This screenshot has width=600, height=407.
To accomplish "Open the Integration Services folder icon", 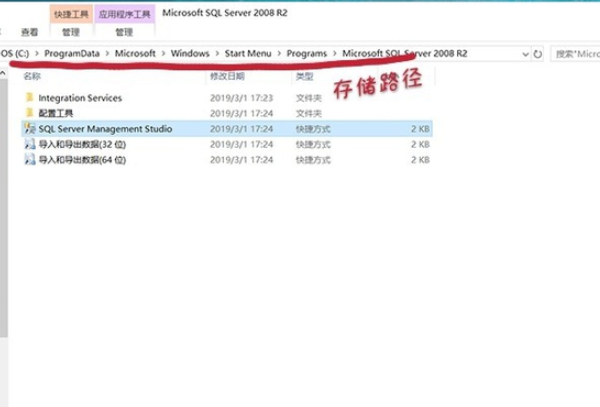I will point(29,98).
